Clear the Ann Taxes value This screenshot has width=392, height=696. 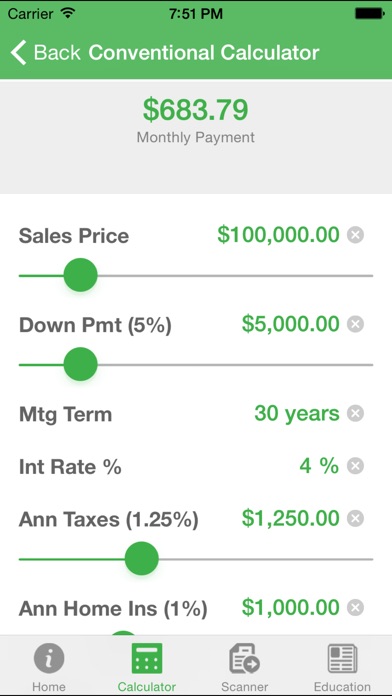(x=356, y=518)
